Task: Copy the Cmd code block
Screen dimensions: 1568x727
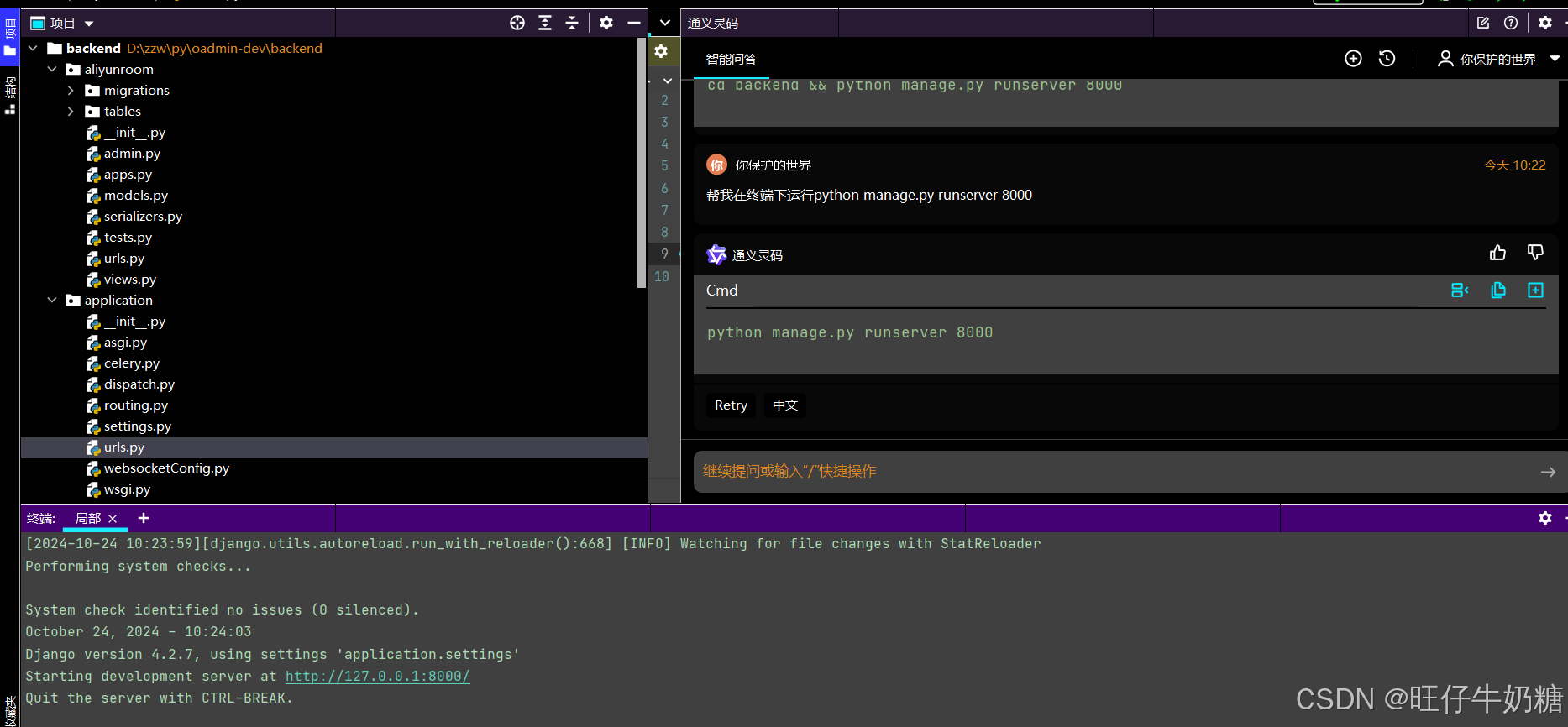Action: coord(1498,290)
